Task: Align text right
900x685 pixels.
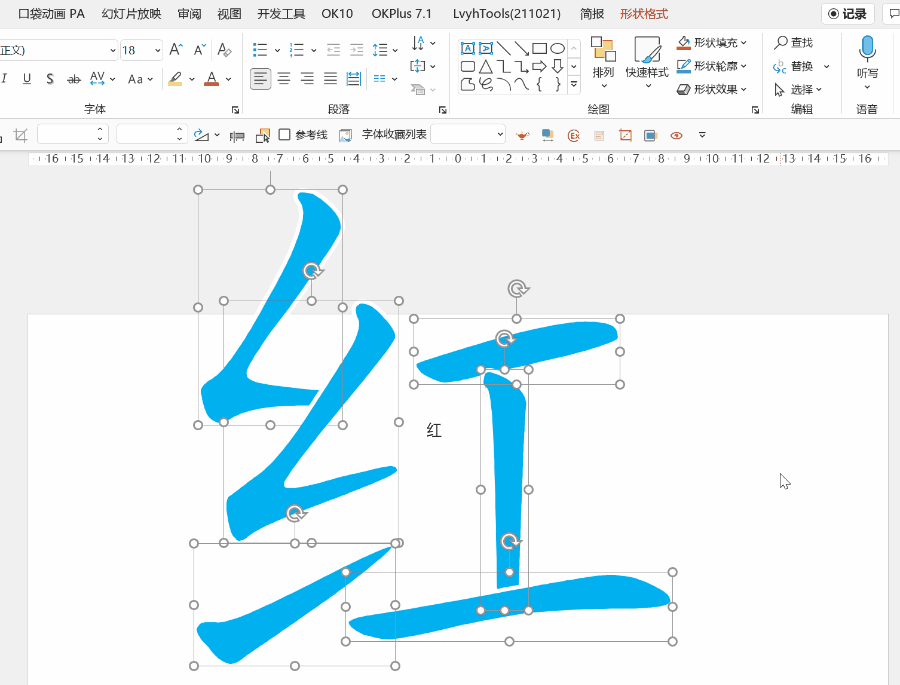Action: [307, 78]
